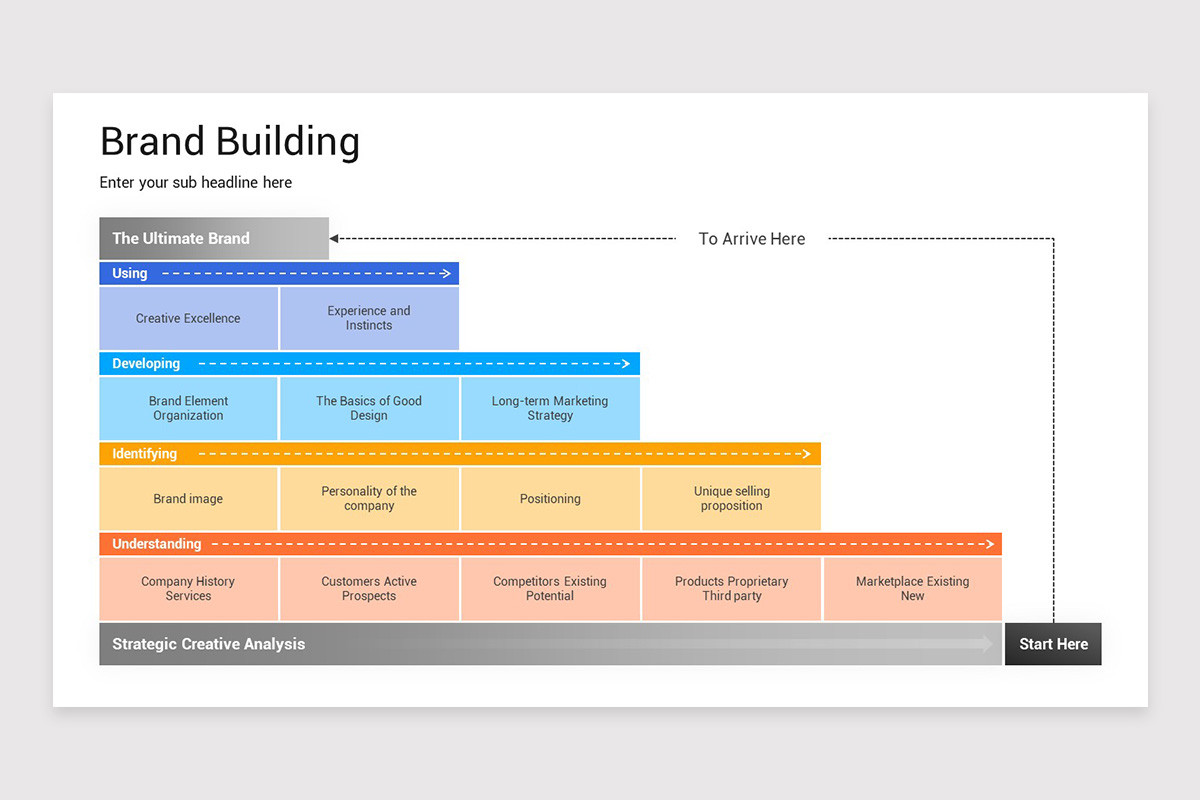Select the To Arrive Here label

[x=752, y=238]
